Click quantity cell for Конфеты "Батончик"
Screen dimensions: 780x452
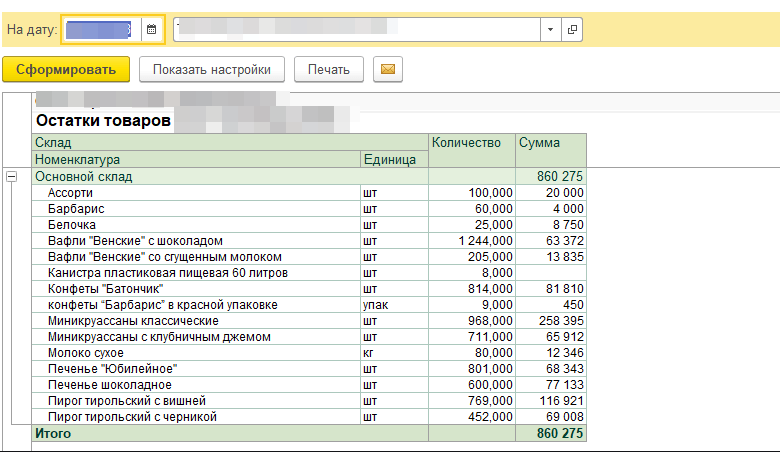pyautogui.click(x=472, y=289)
